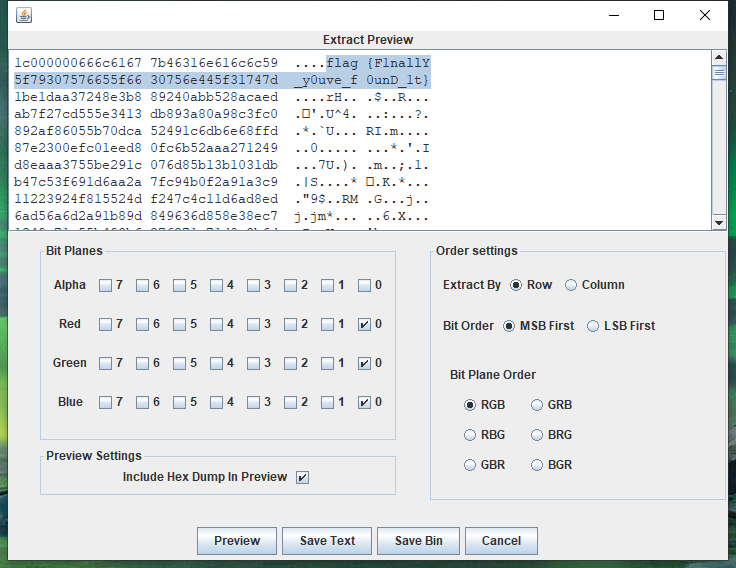Click the Java icon in title bar
Viewport: 736px width, 568px height.
24,15
